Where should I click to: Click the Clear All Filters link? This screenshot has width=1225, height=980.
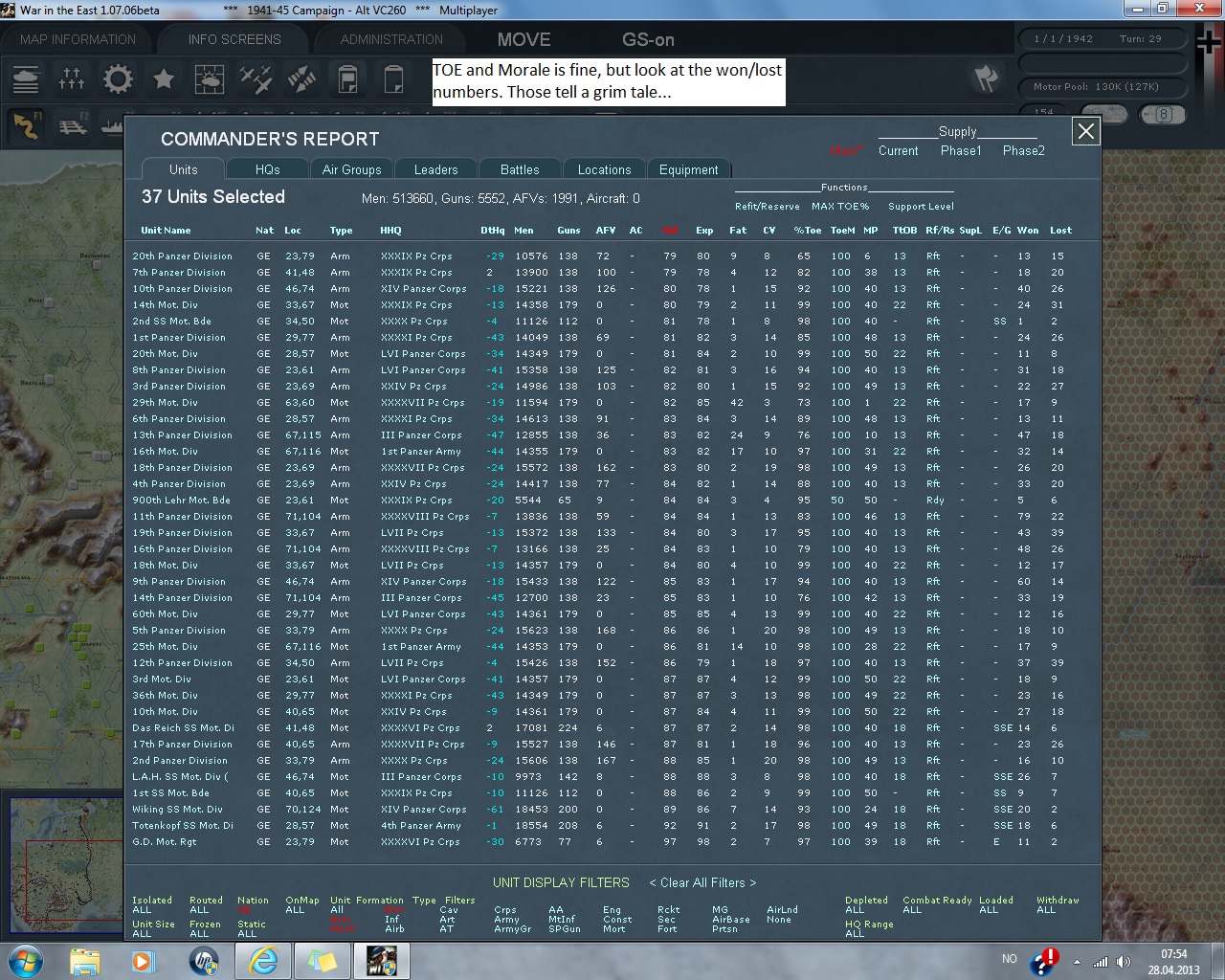[702, 882]
